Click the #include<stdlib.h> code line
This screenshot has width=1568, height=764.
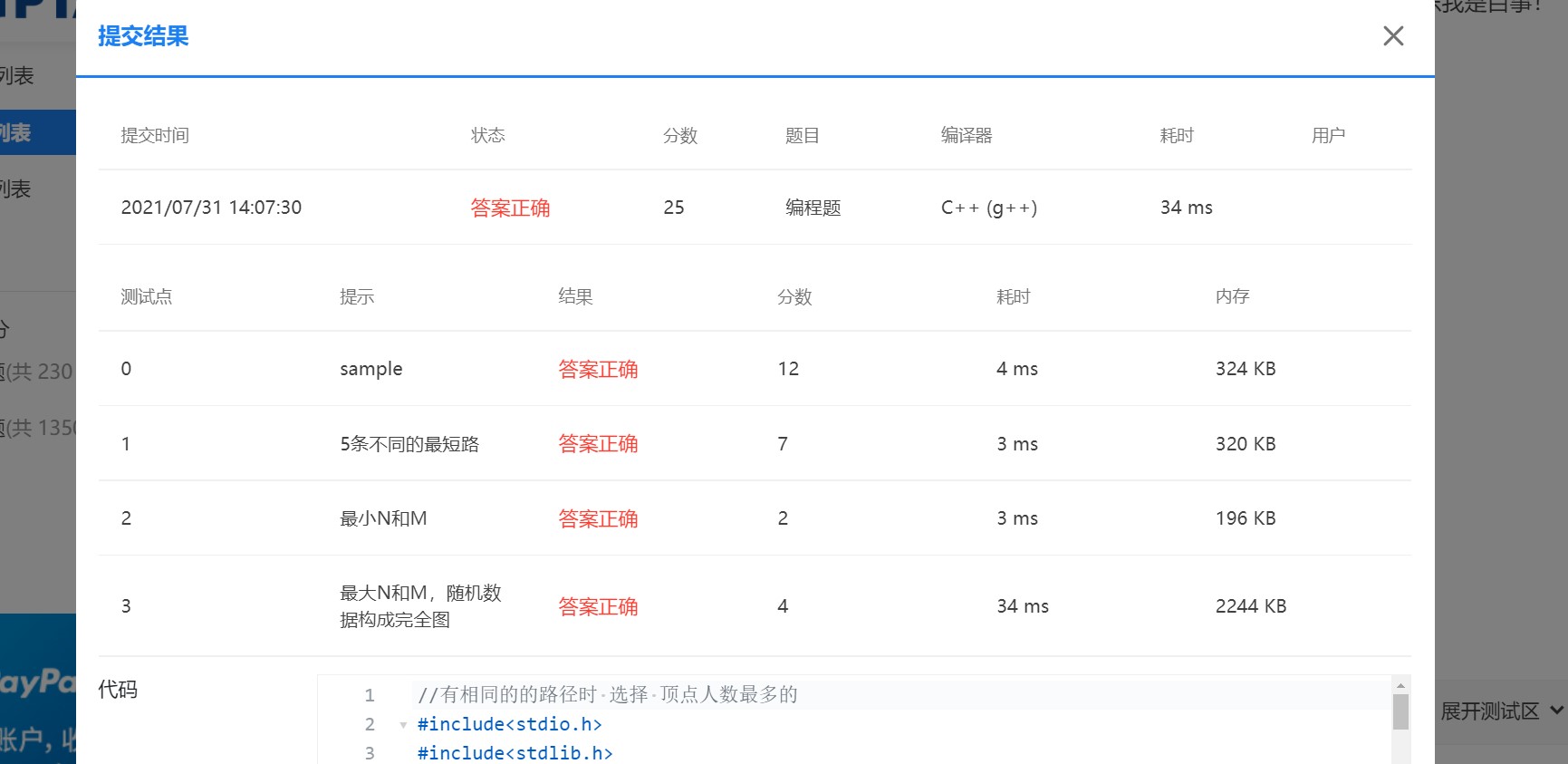click(515, 753)
